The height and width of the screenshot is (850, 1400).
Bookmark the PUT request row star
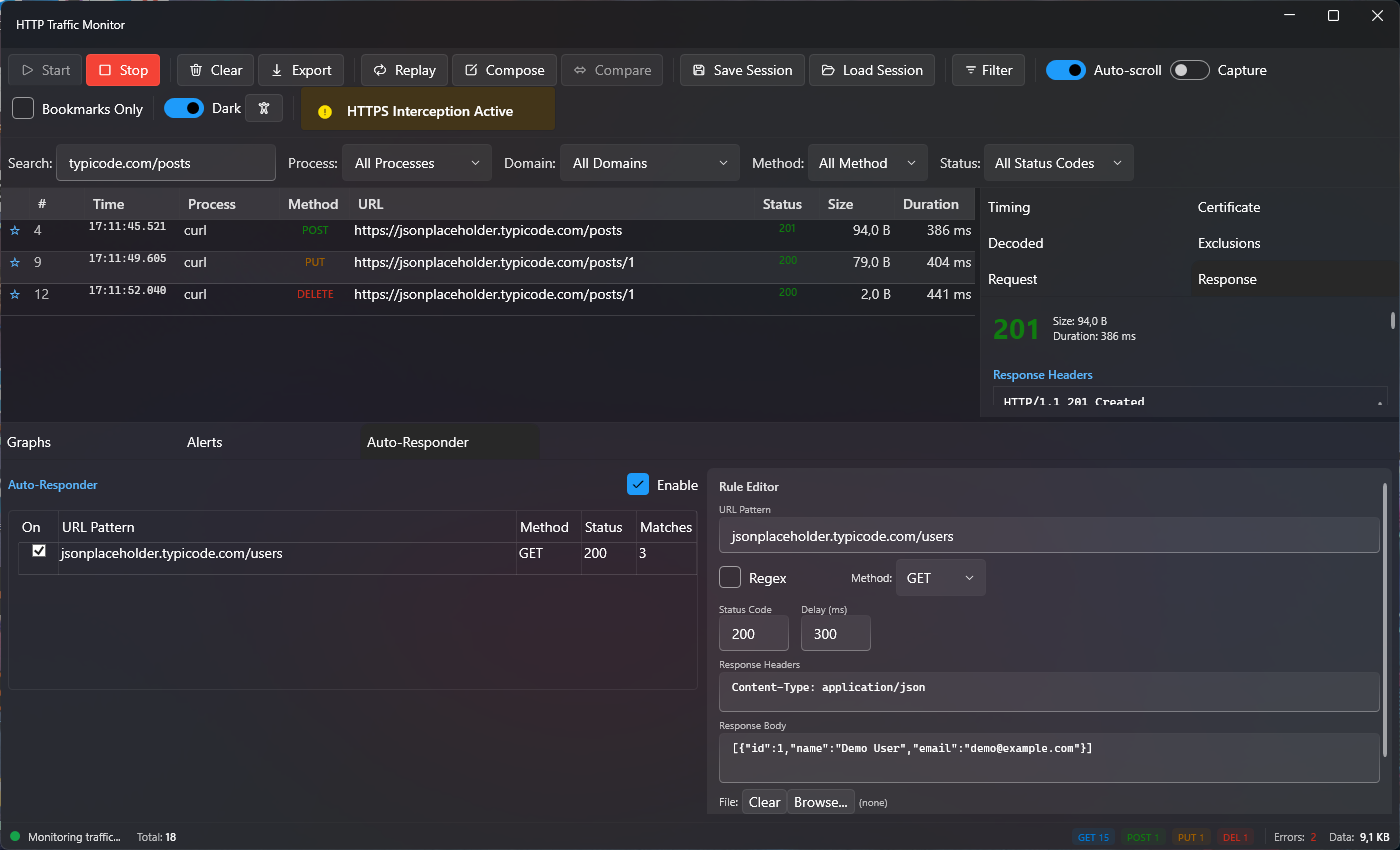(x=15, y=263)
